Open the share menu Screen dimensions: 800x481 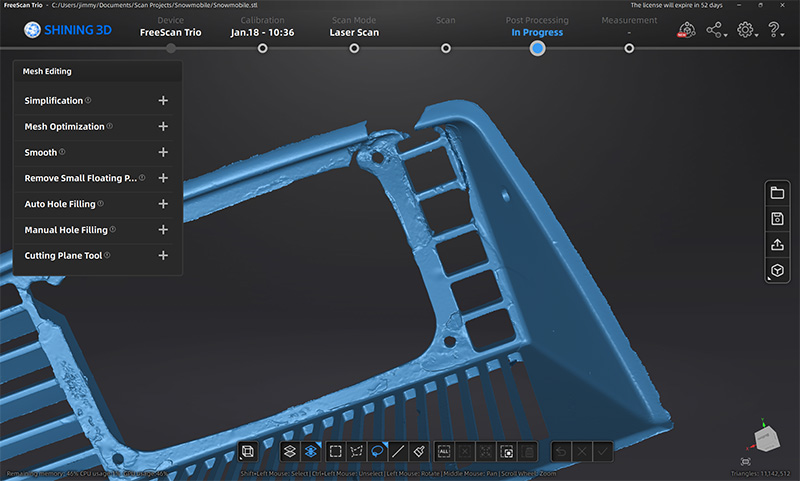[x=716, y=30]
